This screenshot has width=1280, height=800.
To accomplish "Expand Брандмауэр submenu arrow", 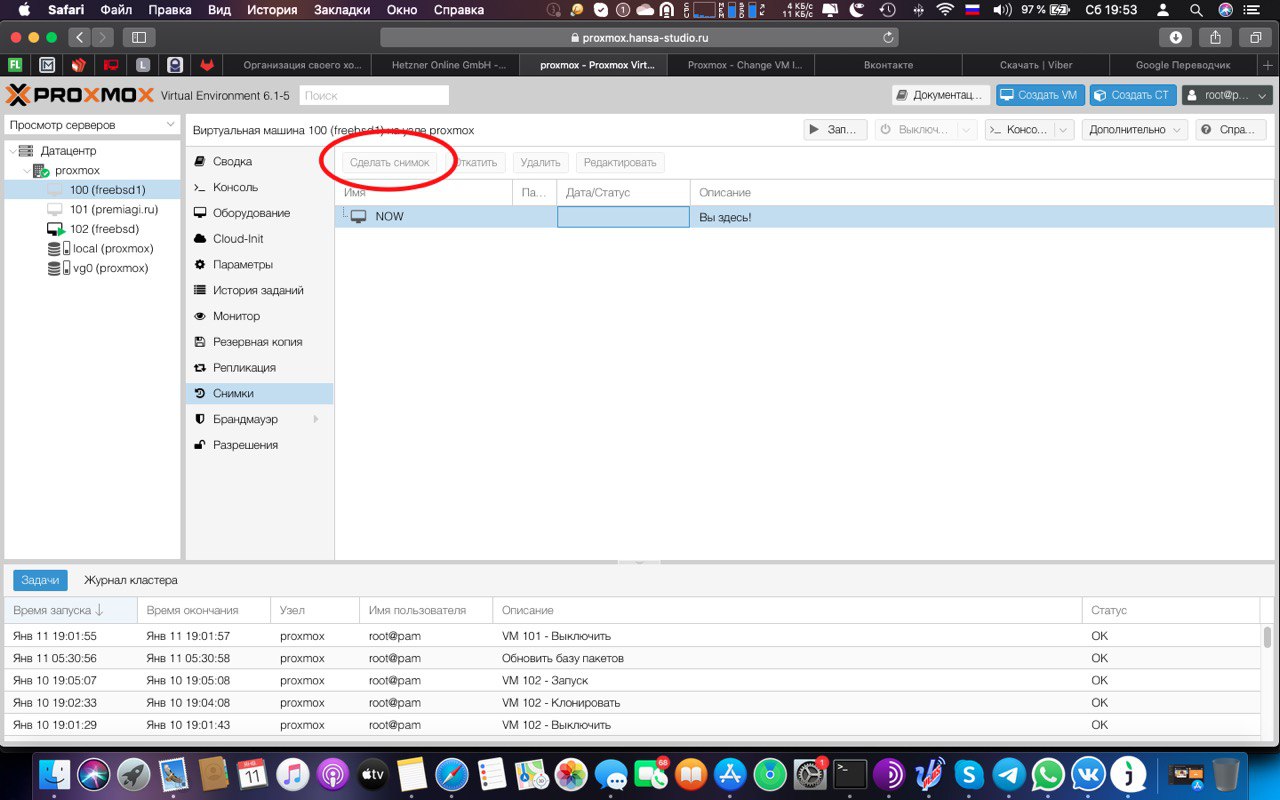I will [x=317, y=419].
